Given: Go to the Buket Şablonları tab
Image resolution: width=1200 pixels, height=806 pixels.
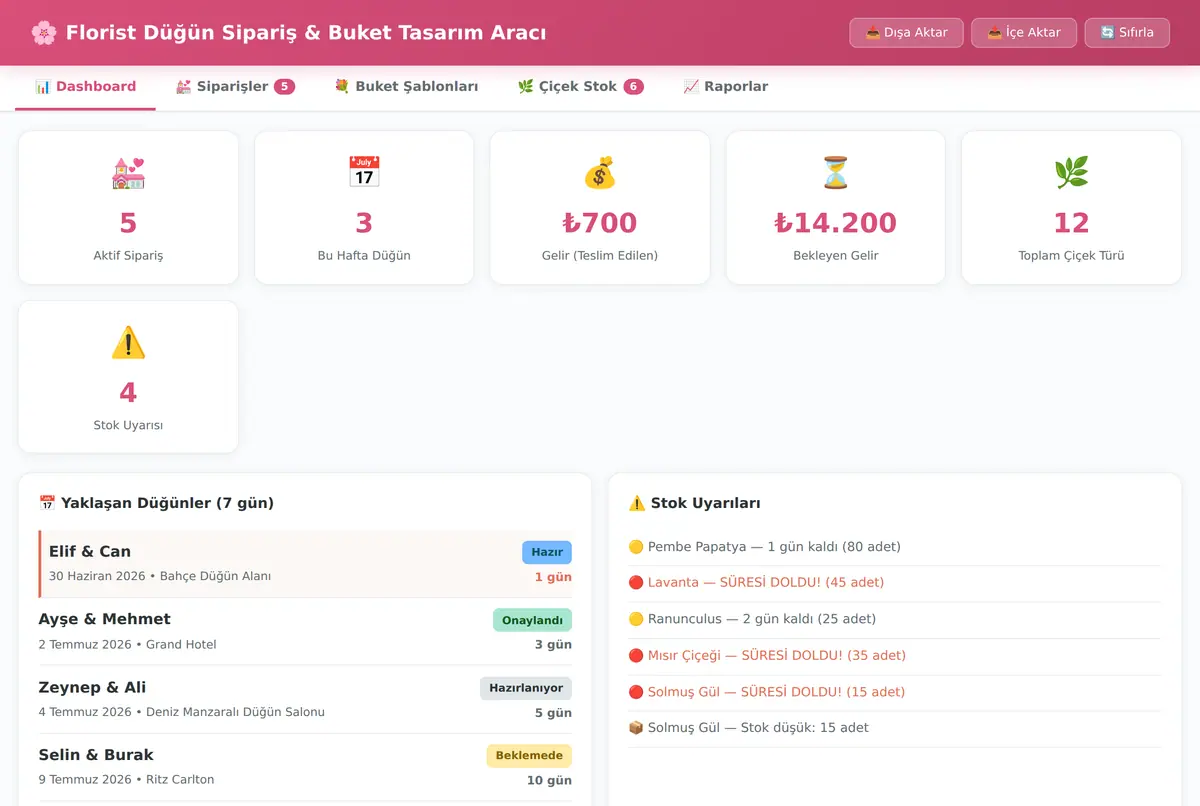Looking at the screenshot, I should coord(406,87).
